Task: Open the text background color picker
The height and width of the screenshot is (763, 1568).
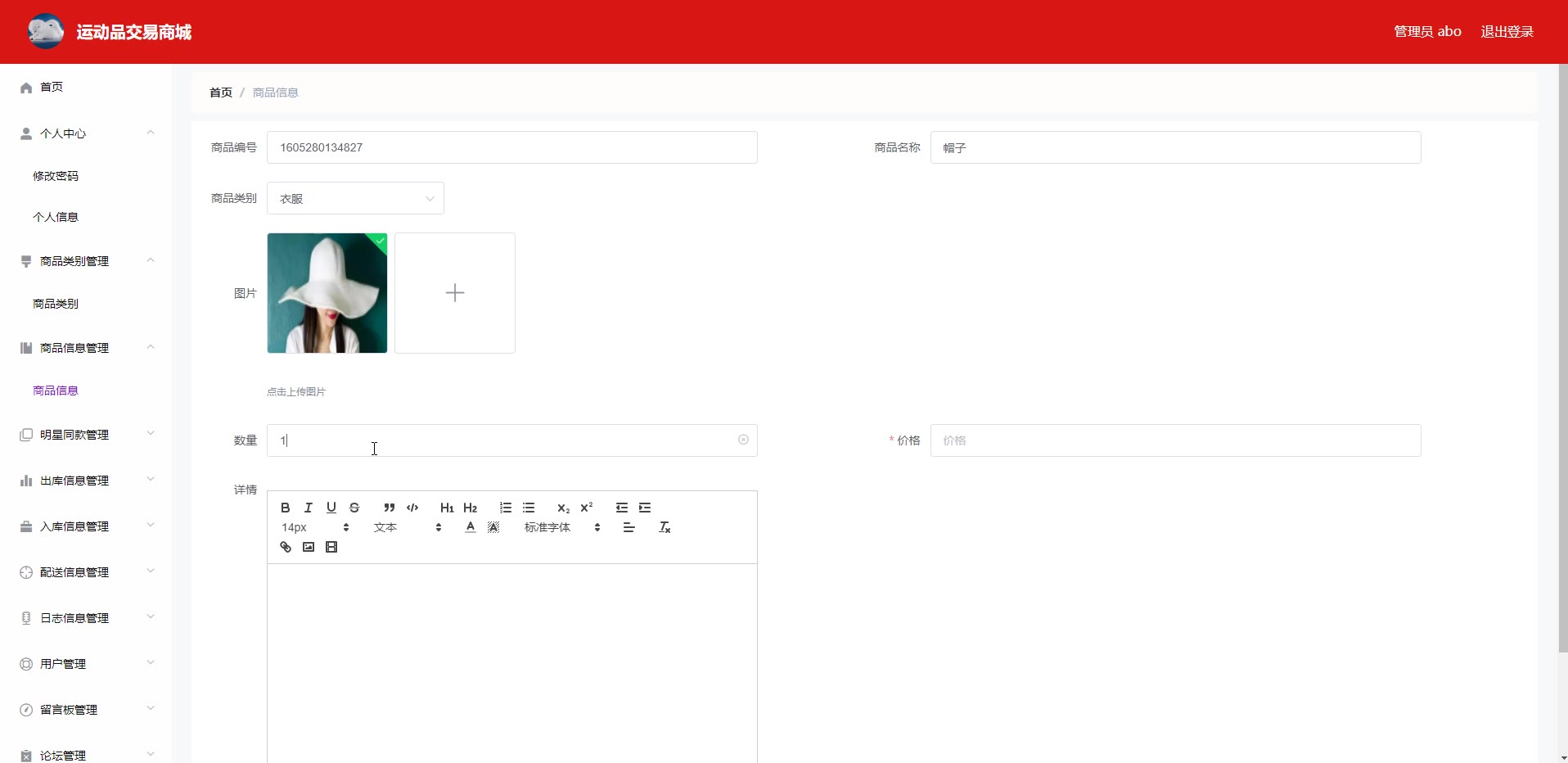Action: [493, 527]
